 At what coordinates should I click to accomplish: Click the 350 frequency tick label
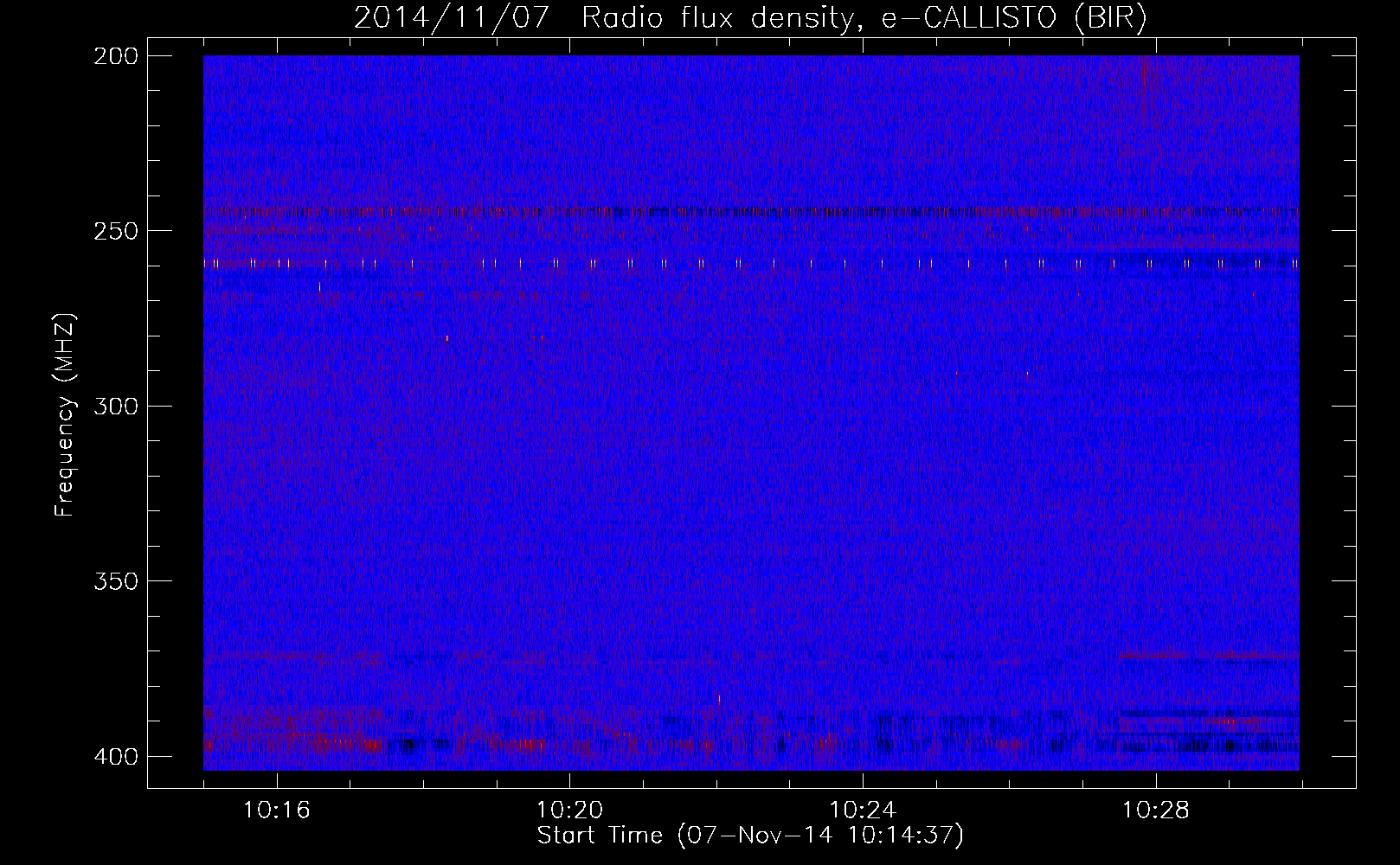(115, 581)
